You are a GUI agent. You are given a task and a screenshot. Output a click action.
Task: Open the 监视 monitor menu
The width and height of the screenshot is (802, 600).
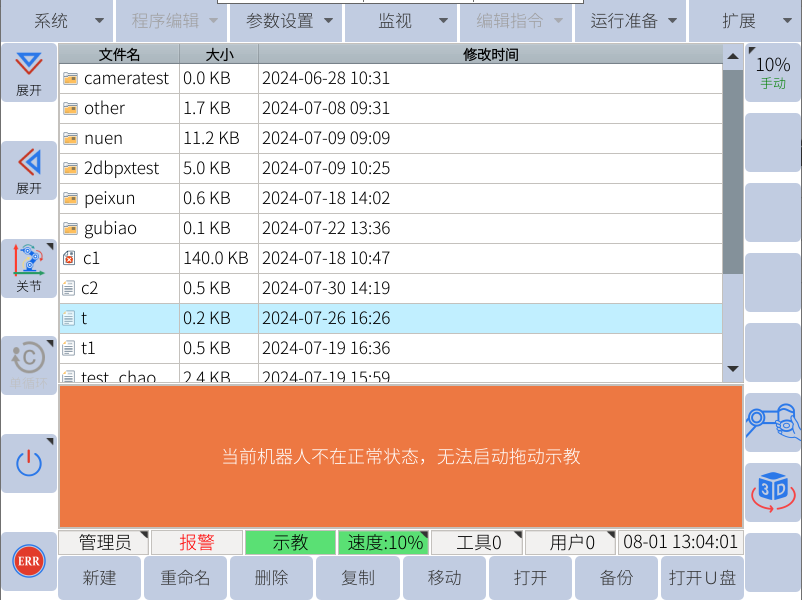[401, 21]
